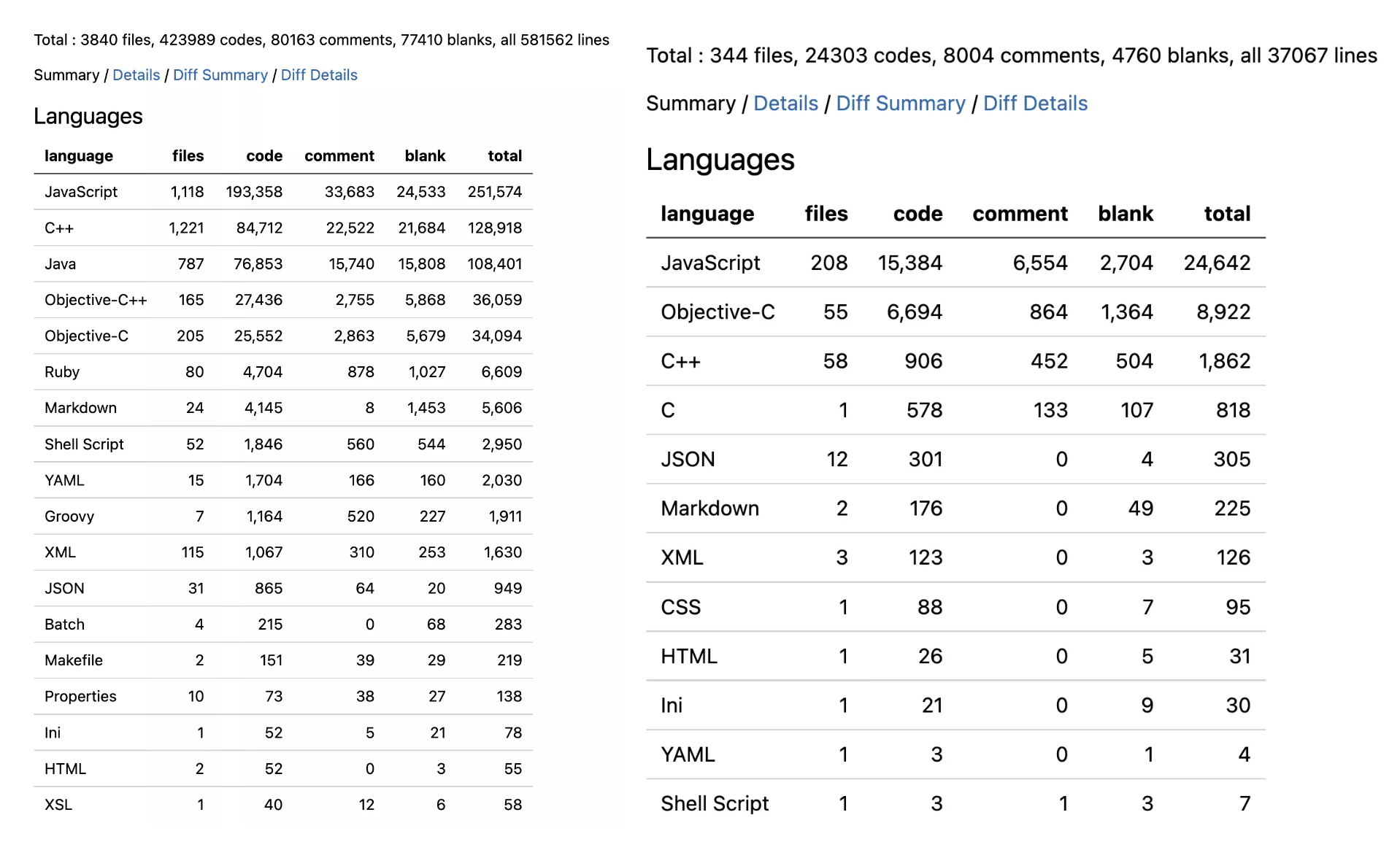Screen dimensions: 1400x858
Task: Select the Properties language cell
Action: click(x=80, y=697)
